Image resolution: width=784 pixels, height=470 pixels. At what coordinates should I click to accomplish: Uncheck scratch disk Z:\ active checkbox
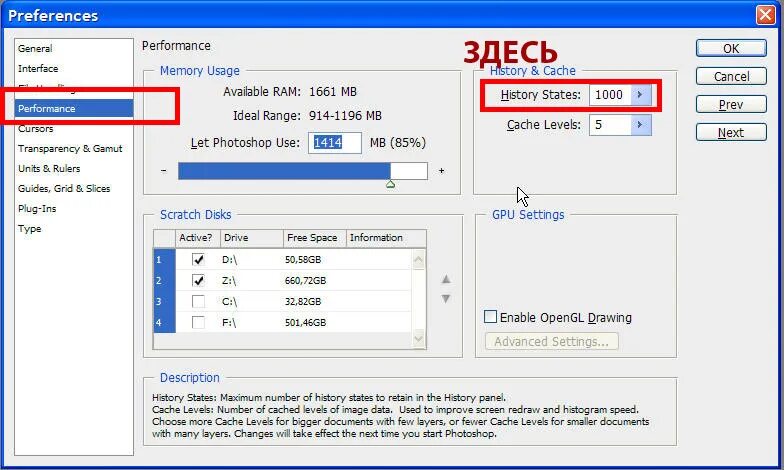point(198,280)
